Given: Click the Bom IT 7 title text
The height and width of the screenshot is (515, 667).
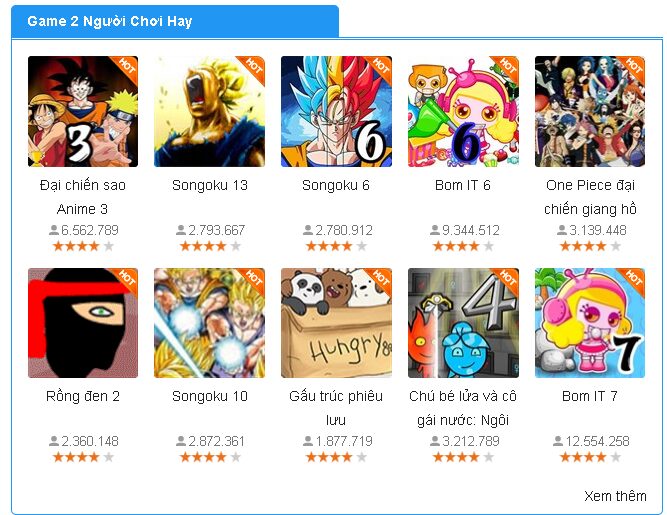Looking at the screenshot, I should tap(590, 396).
